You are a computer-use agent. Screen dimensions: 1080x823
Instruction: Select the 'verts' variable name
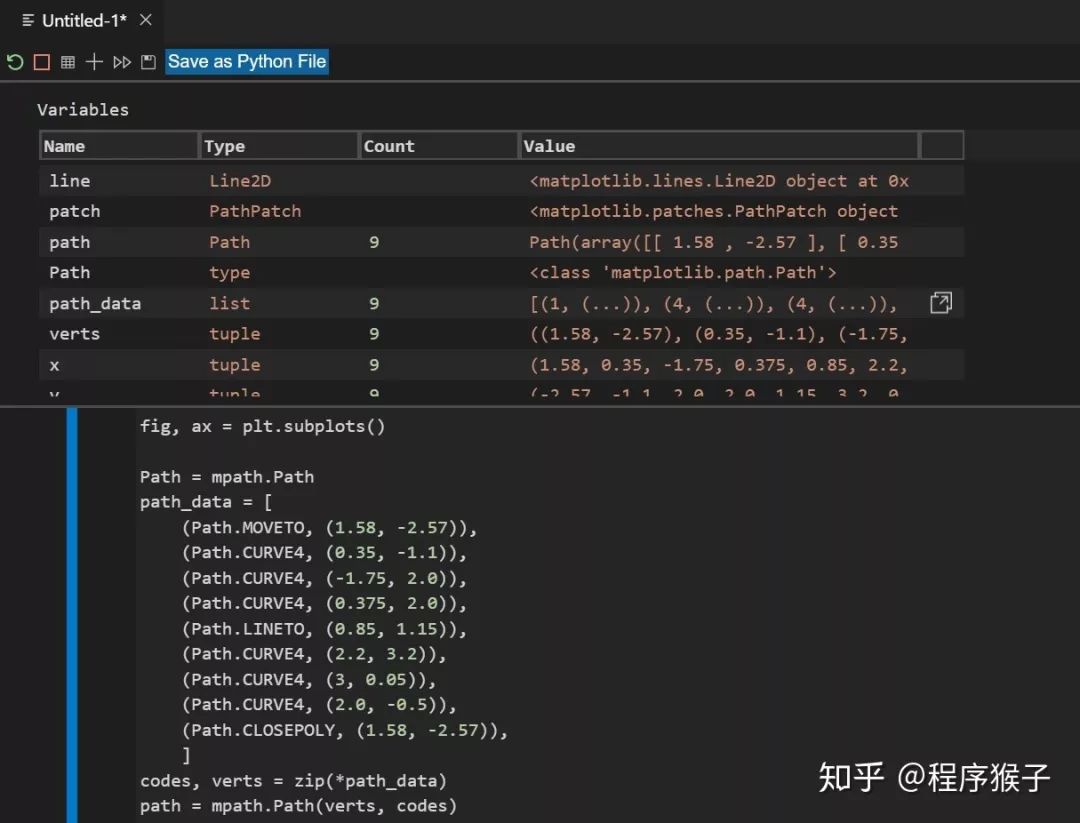pyautogui.click(x=74, y=334)
